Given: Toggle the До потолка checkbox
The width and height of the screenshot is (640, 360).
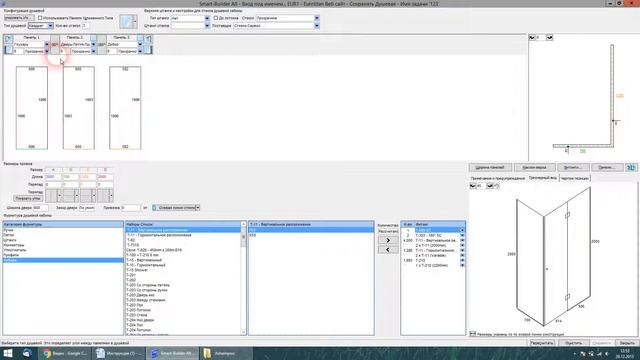Looking at the screenshot, I should pos(216,18).
